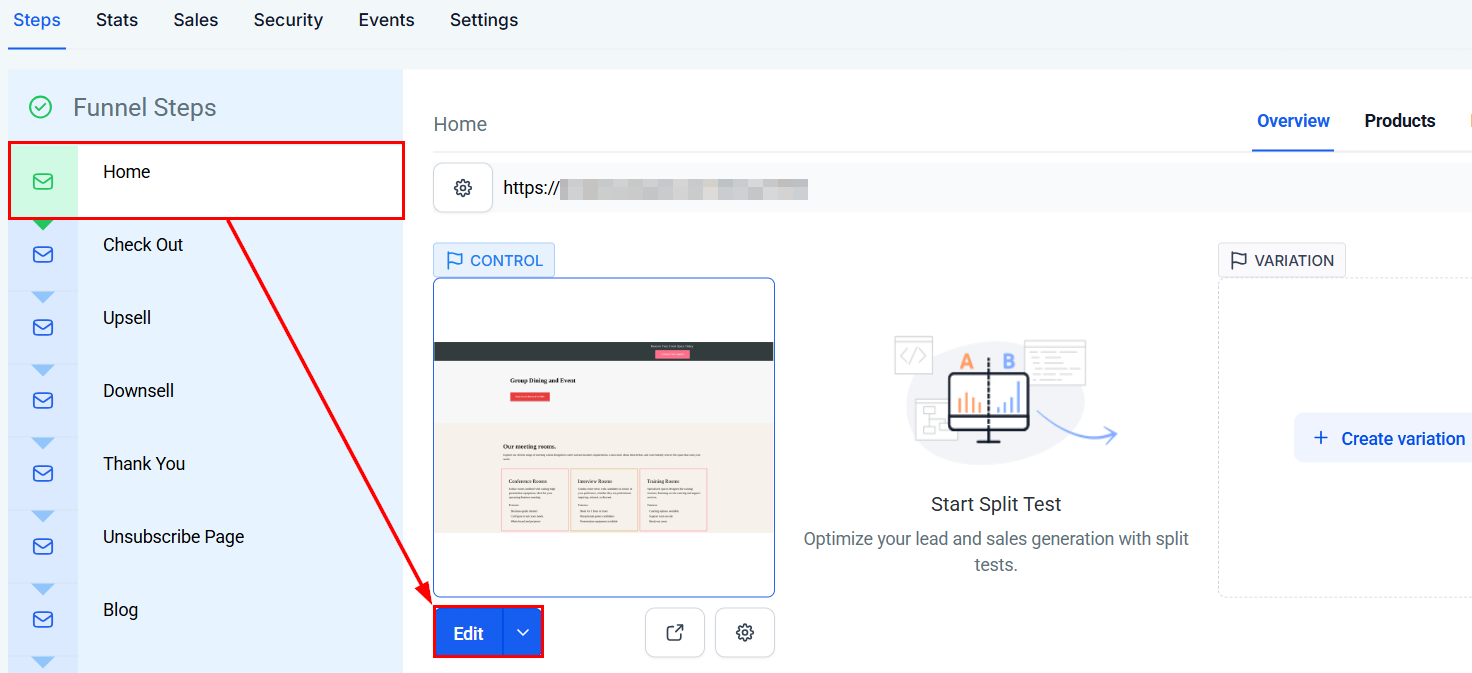Viewport: 1472px width, 673px height.
Task: Click the Upsell step envelope icon
Action: click(x=43, y=328)
